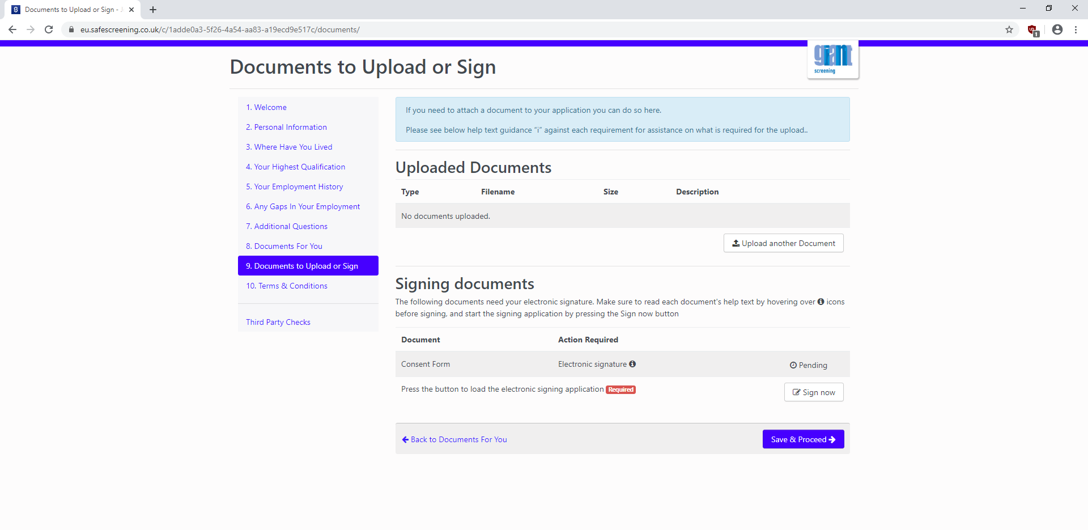Click Upload another Document button
The image size is (1088, 530).
[x=783, y=243]
